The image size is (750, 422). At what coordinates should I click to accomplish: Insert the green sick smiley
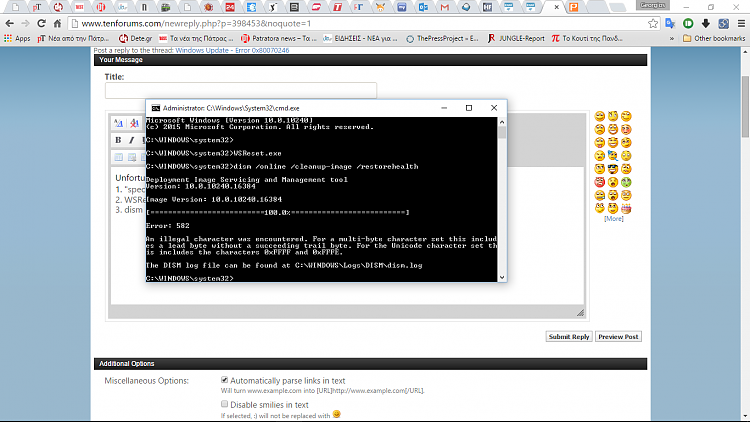(626, 182)
